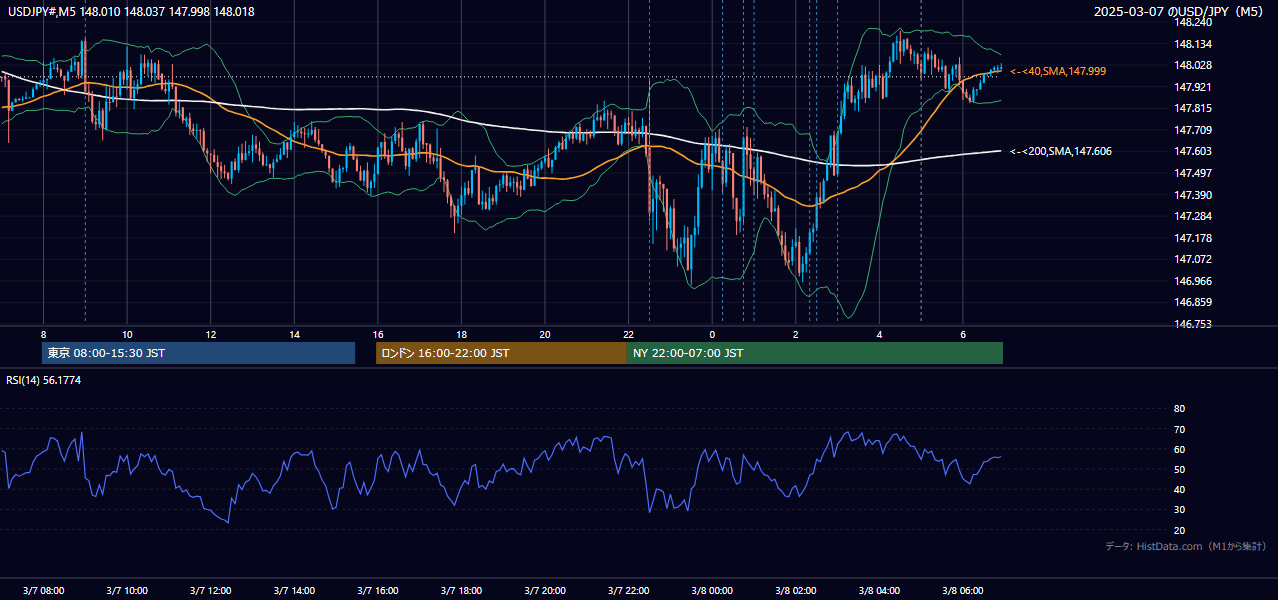Click the 3/8 04:00 date label
The image size is (1278, 600).
[x=879, y=591]
